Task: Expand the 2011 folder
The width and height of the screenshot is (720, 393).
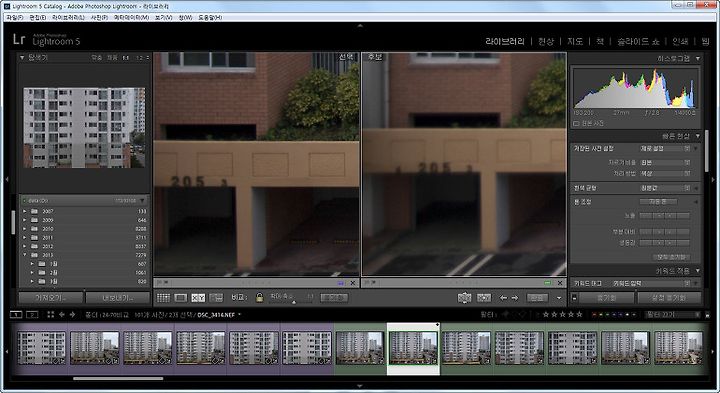Action: click(25, 237)
